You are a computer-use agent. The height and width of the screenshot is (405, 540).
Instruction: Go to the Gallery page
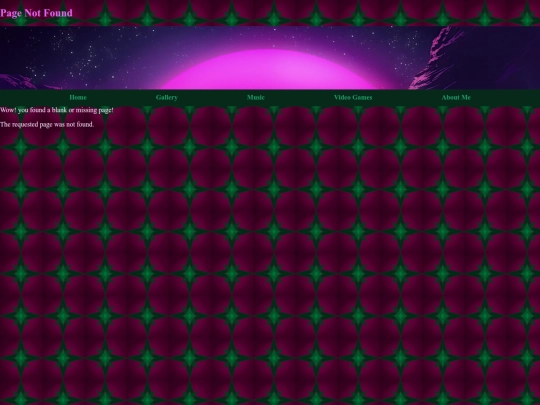[167, 97]
